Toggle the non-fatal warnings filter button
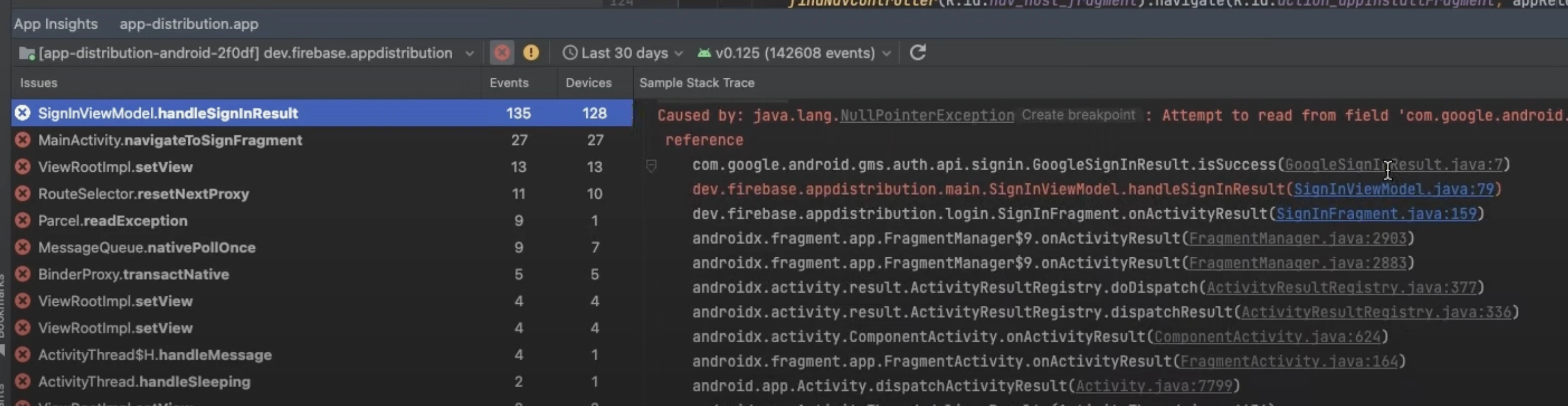The height and width of the screenshot is (406, 1568). coord(531,53)
